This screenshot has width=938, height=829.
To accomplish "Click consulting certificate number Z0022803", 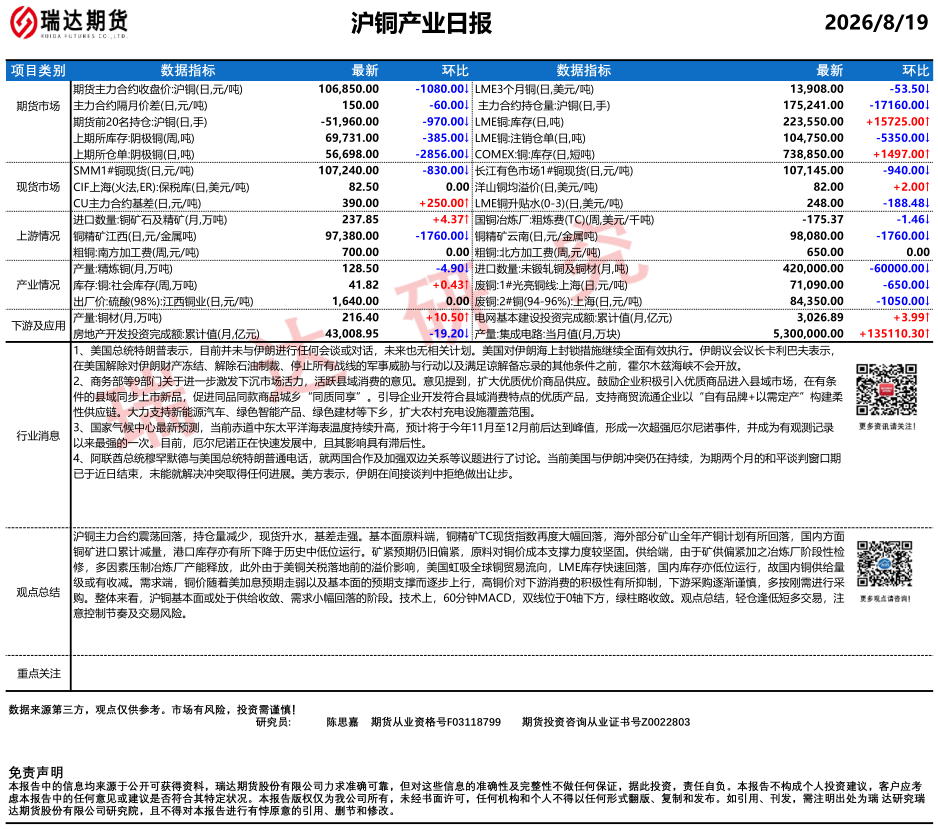I will tap(665, 723).
